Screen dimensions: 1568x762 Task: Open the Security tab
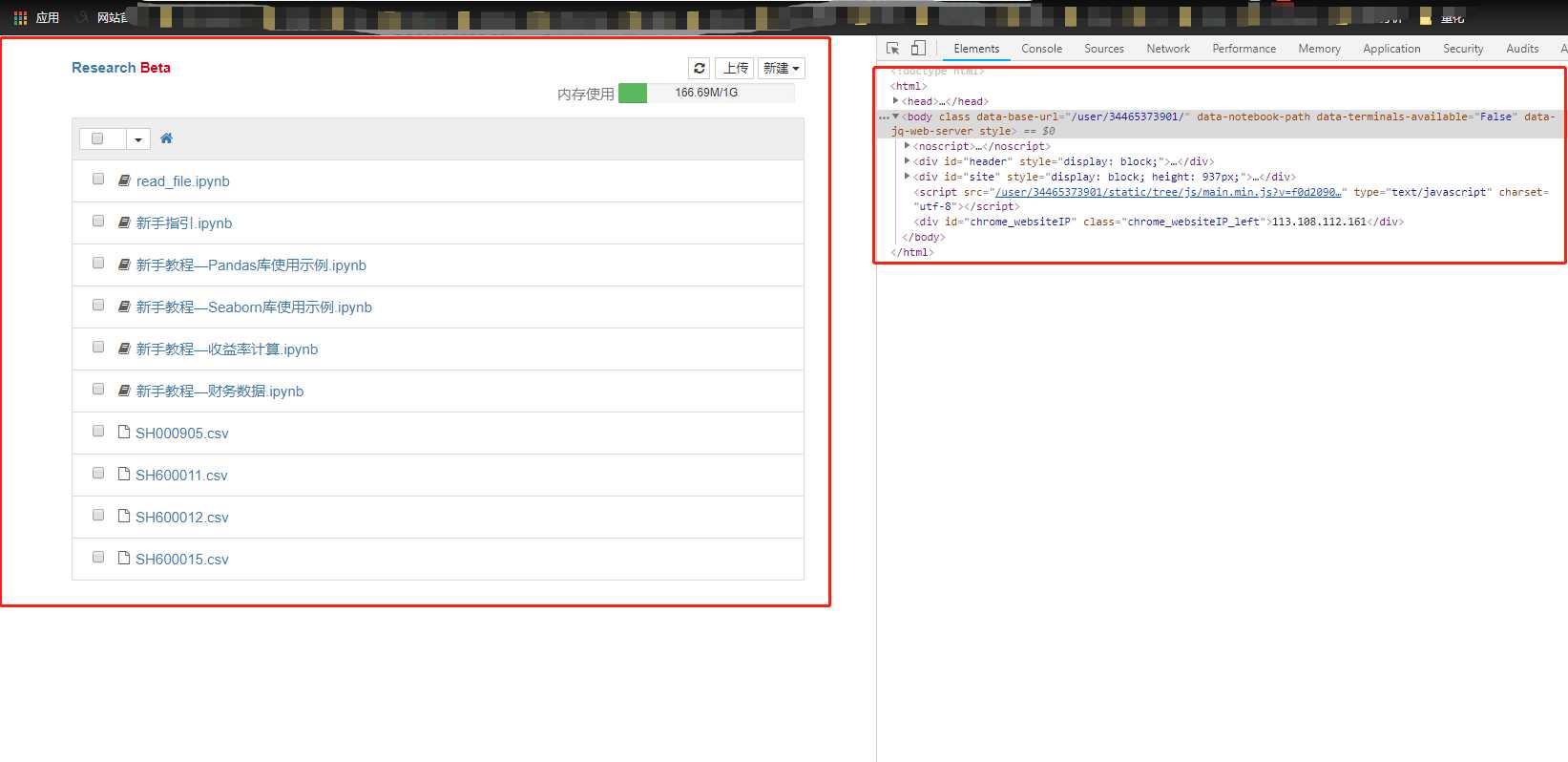[x=1463, y=49]
